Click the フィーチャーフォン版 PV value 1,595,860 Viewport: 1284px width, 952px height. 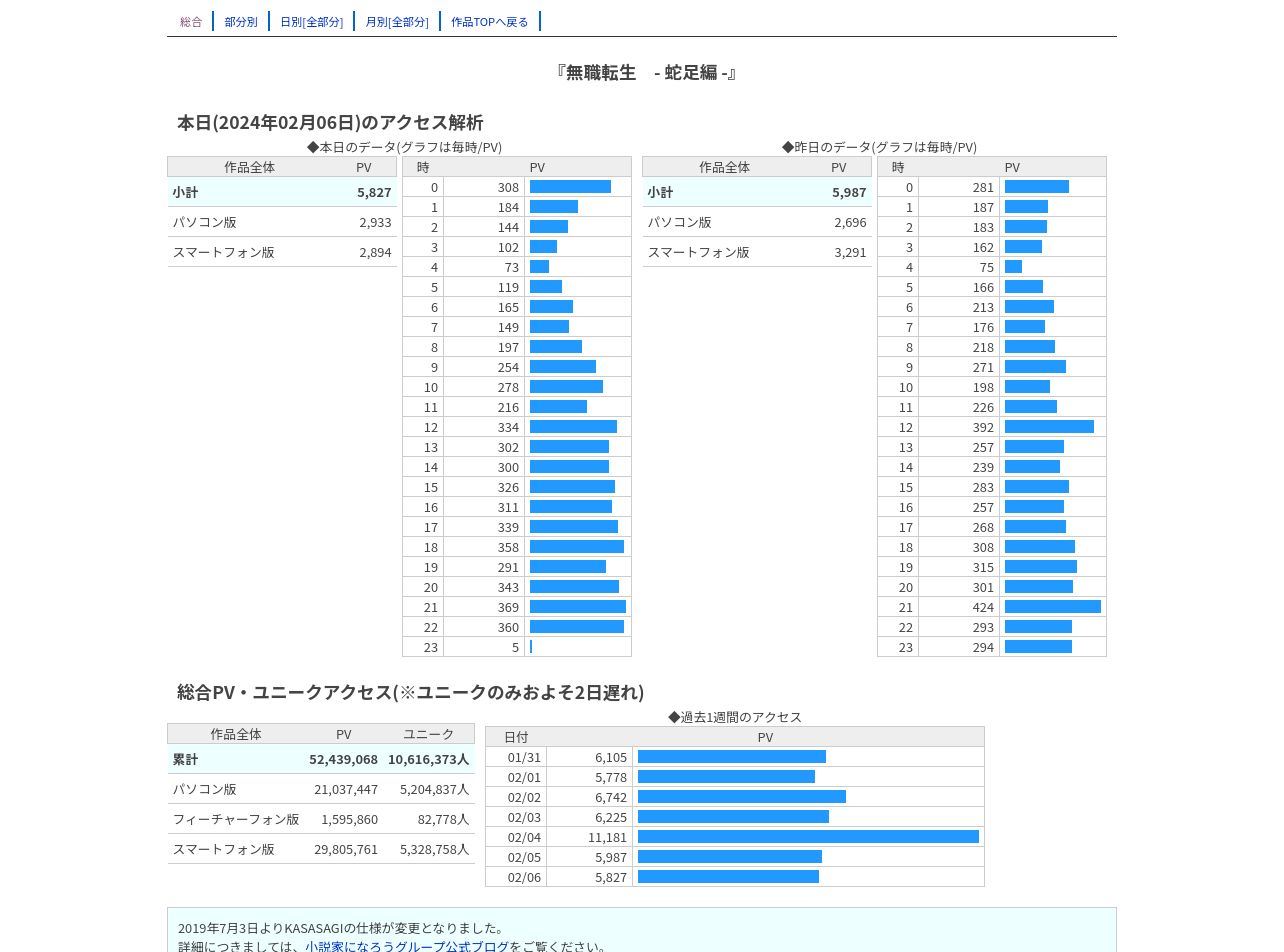tap(349, 819)
